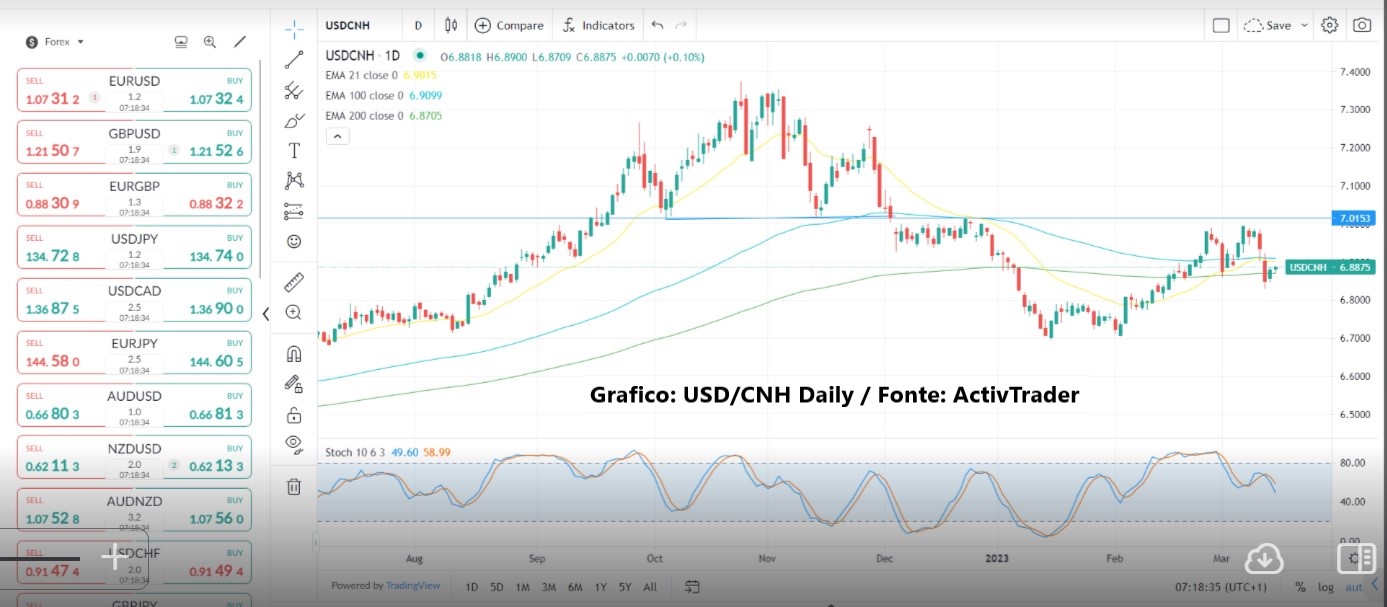
Task: Open the D interval dropdown
Action: tap(417, 25)
